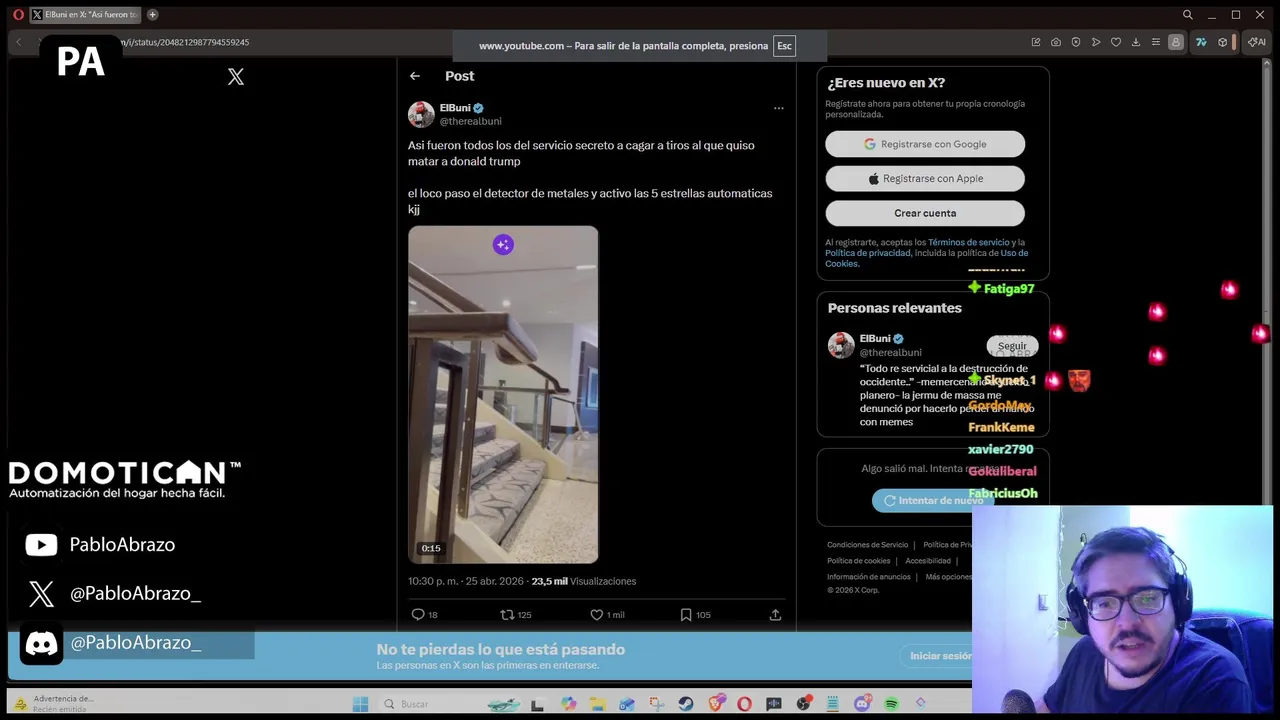This screenshot has height=720, width=1280.
Task: Open Copilot from the taskbar
Action: [568, 704]
